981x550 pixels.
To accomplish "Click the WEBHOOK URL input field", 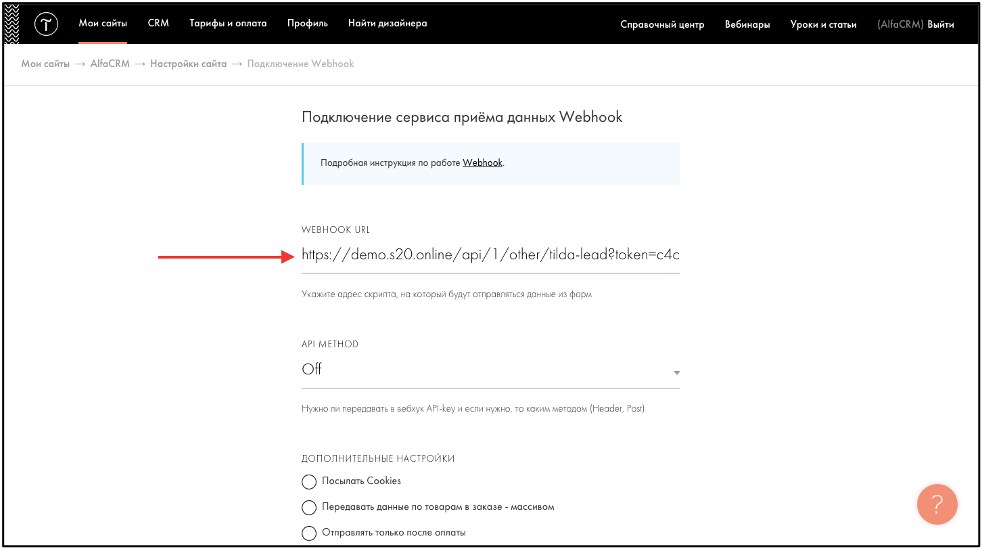I will point(490,255).
